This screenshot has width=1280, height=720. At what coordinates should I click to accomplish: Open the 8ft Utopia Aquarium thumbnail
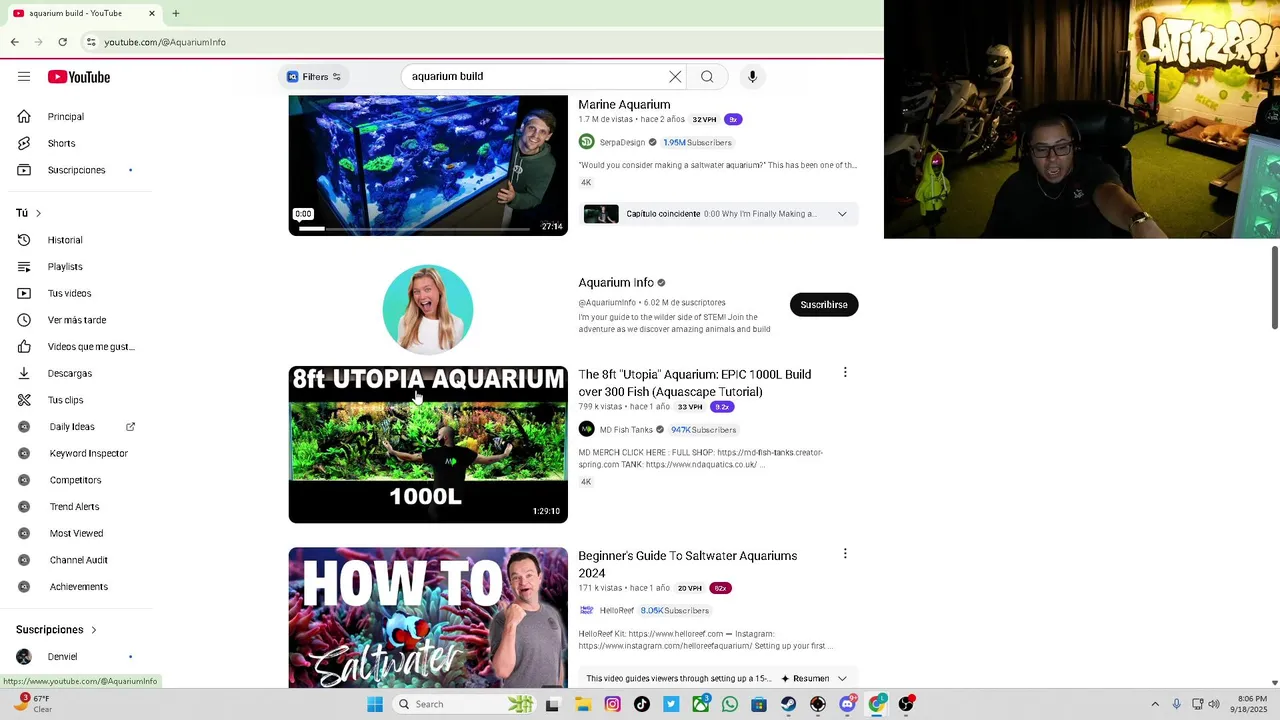point(428,444)
